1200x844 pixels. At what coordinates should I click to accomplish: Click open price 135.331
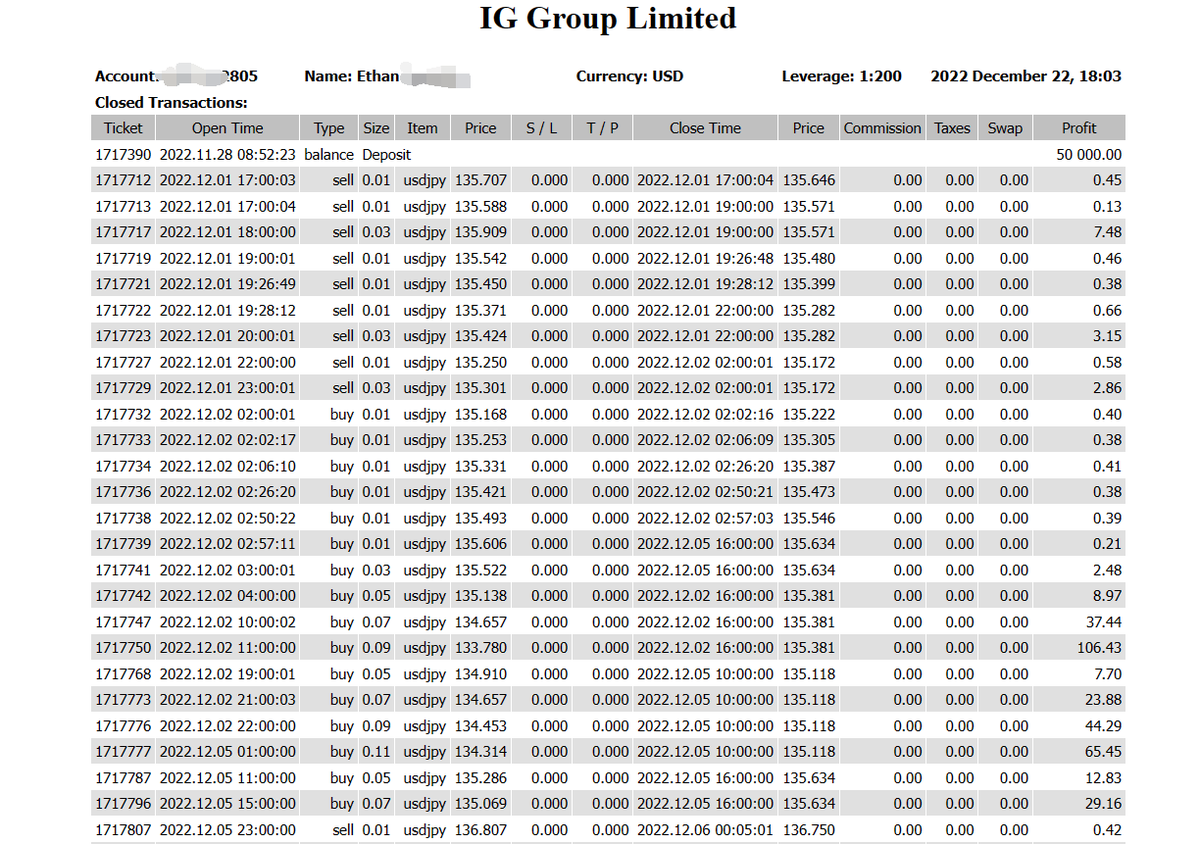[x=481, y=466]
